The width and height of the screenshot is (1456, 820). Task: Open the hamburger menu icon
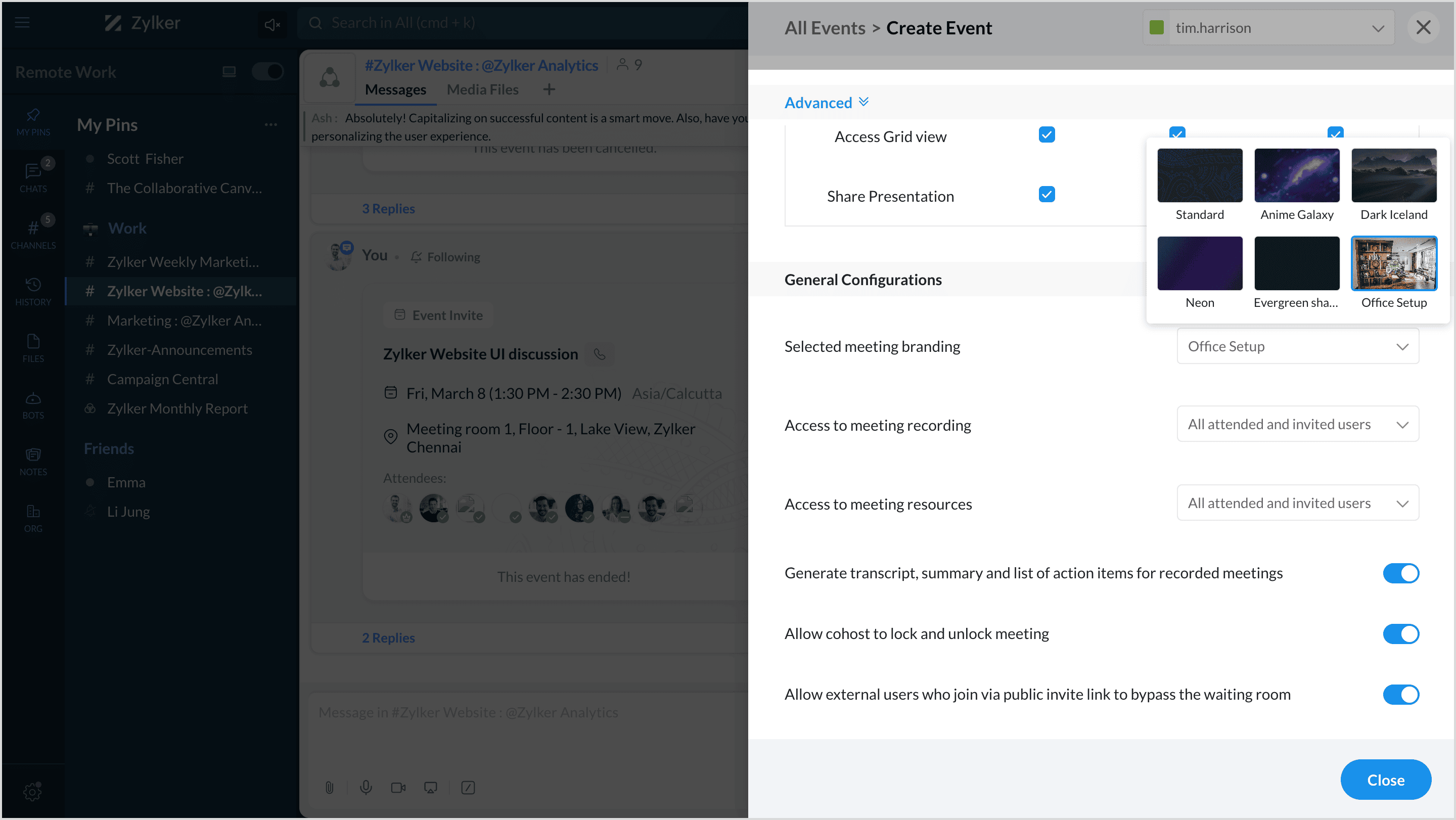[x=22, y=23]
